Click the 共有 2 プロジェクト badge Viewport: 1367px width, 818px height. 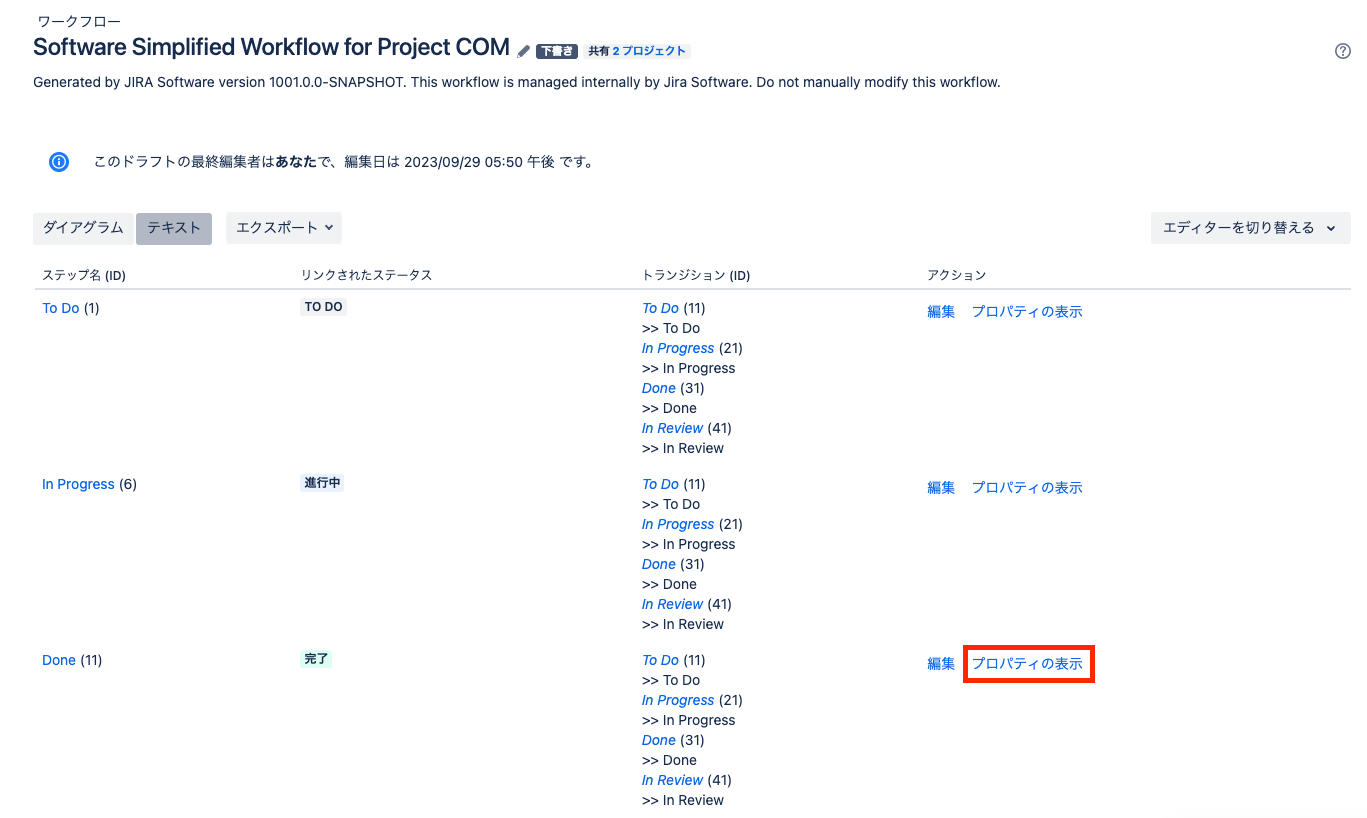pos(637,51)
